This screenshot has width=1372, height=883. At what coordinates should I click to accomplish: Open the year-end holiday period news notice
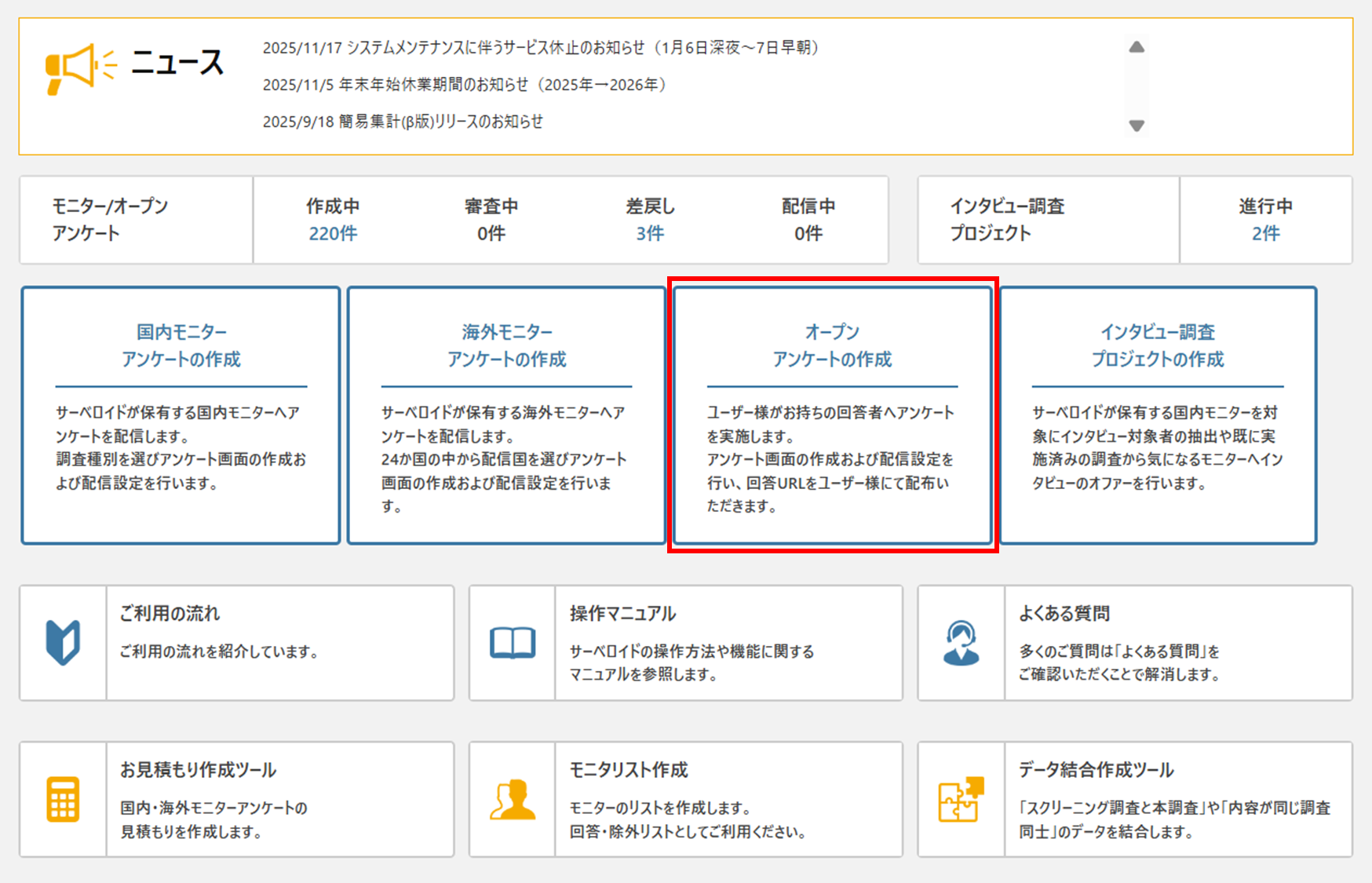(x=465, y=85)
